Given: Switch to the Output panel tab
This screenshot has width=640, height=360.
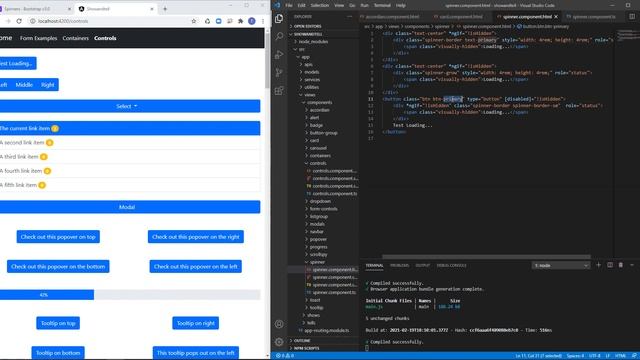Looking at the screenshot, I should coord(422,265).
